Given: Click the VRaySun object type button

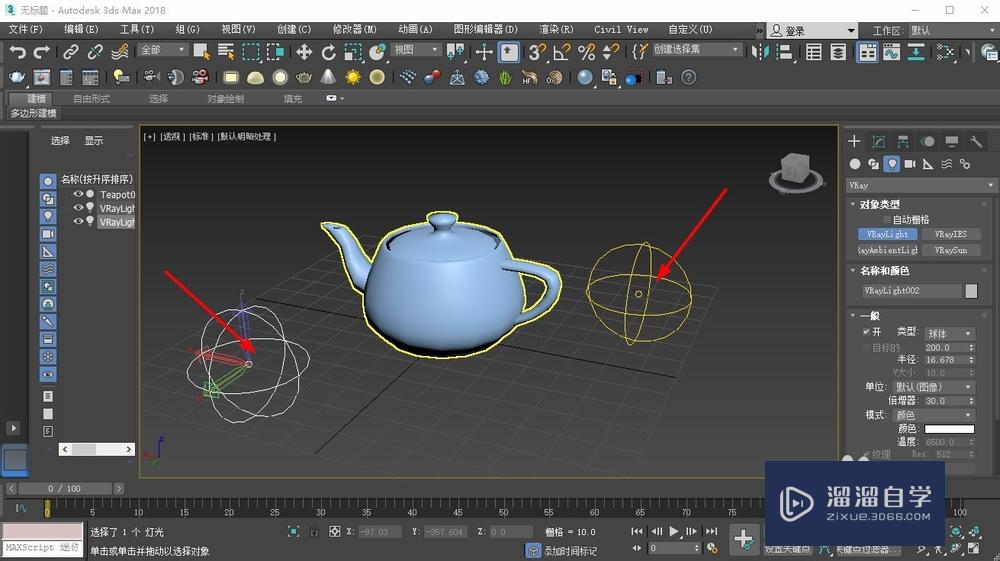Looking at the screenshot, I should (x=950, y=250).
